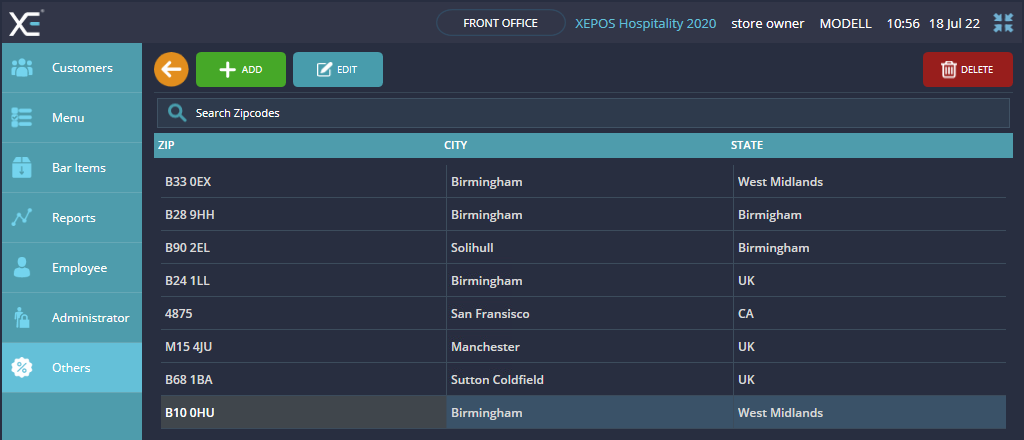
Task: Click the Reports chart icon
Action: point(22,218)
